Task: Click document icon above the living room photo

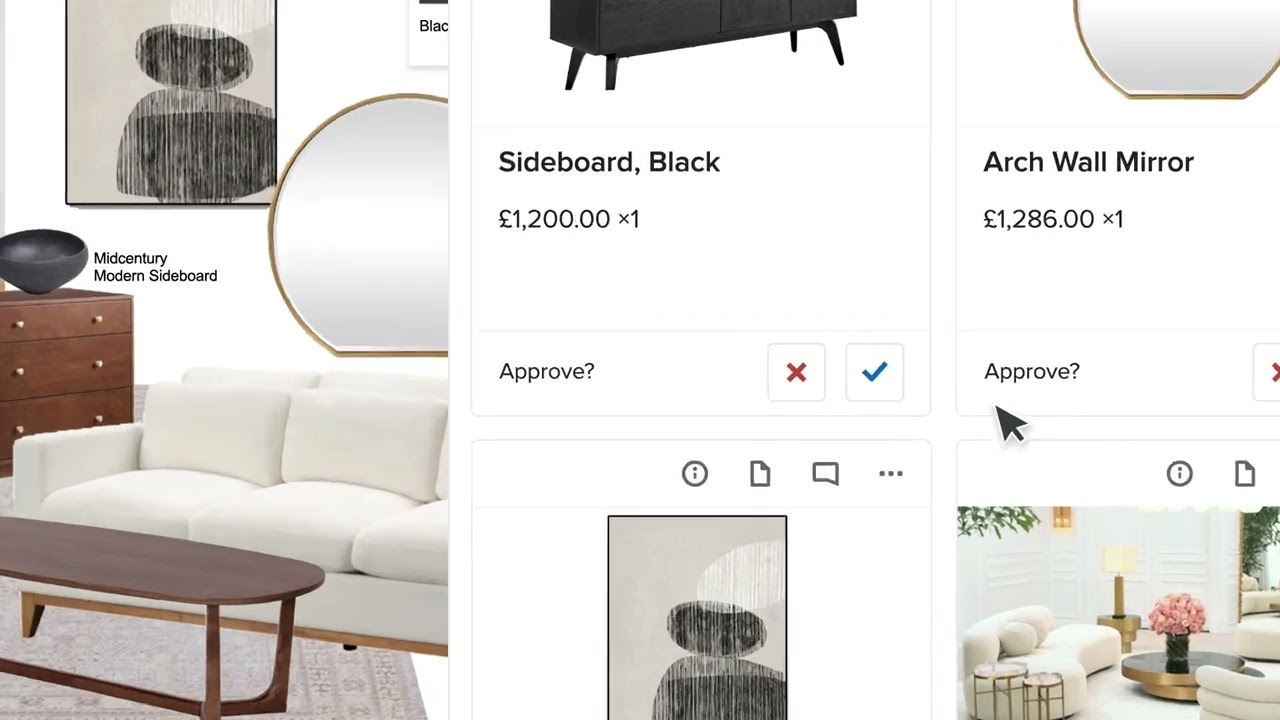Action: (x=1245, y=474)
